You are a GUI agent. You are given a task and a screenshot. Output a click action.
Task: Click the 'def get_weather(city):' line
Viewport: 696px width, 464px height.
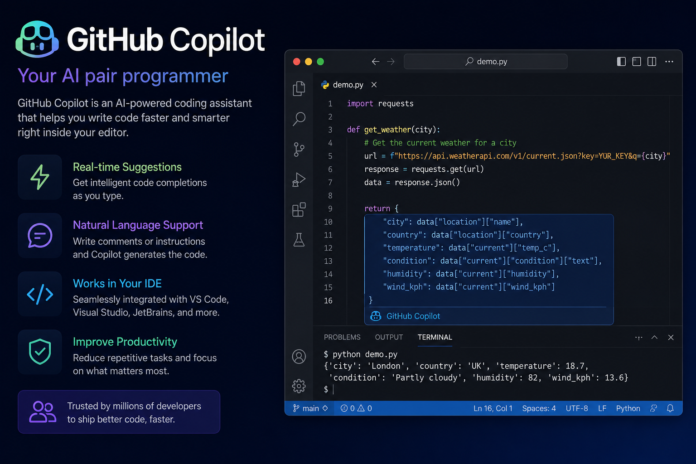[393, 130]
